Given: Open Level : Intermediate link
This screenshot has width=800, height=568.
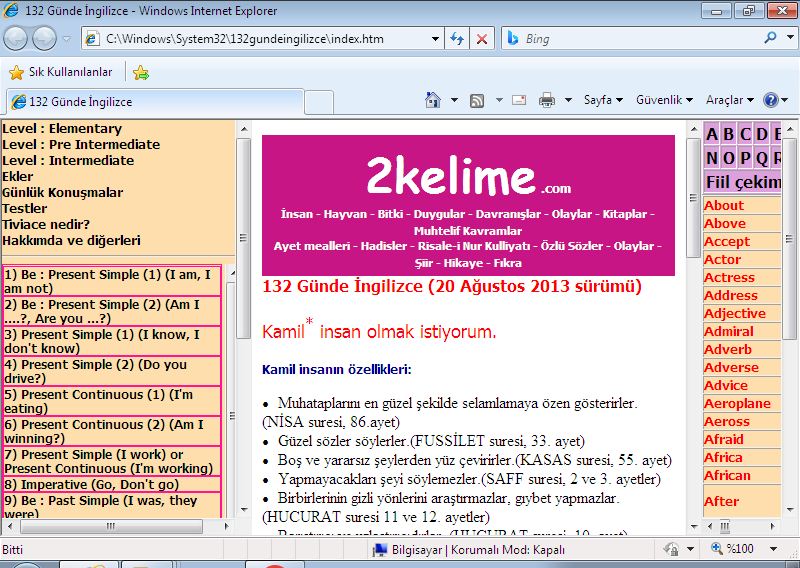Looking at the screenshot, I should (68, 160).
